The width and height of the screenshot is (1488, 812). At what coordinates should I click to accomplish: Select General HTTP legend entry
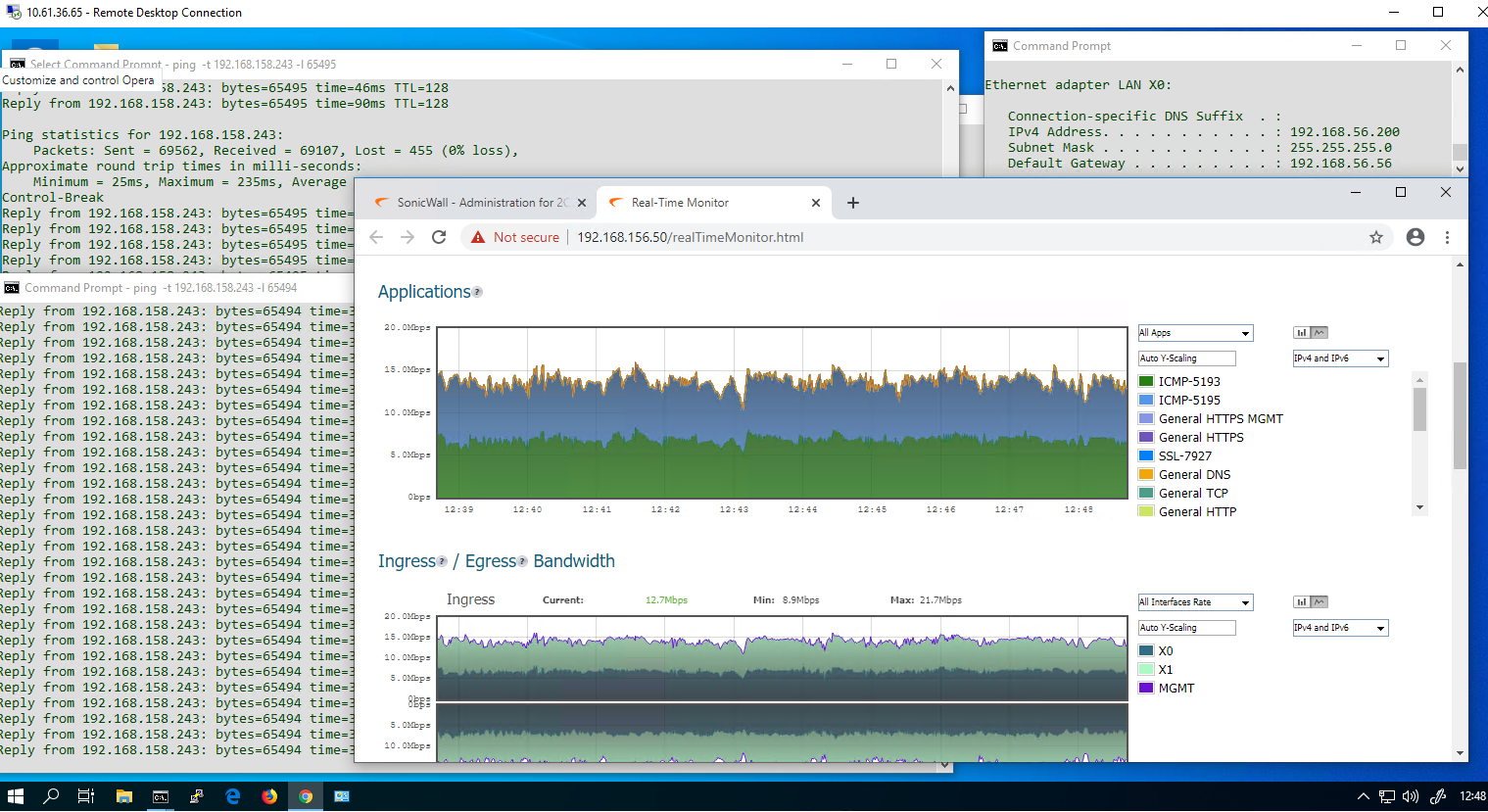pyautogui.click(x=1197, y=511)
